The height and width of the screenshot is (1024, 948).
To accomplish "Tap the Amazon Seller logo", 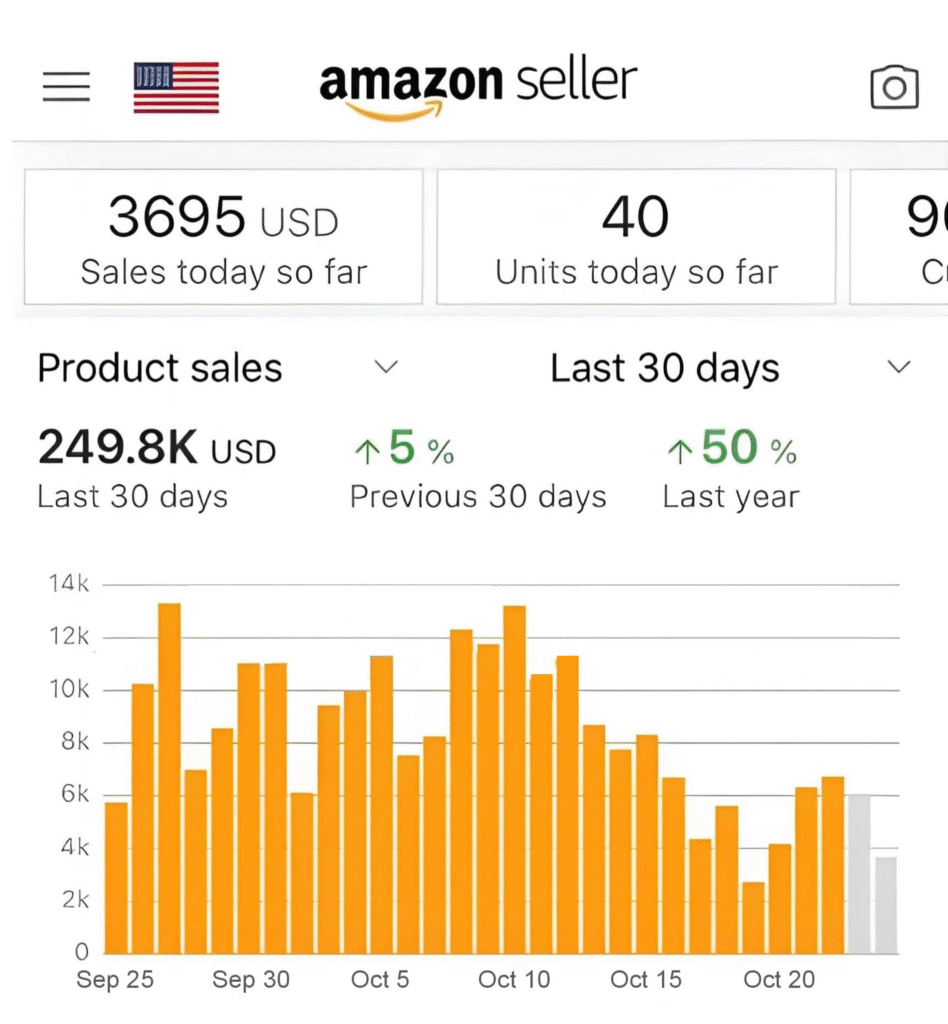I will 478,86.
